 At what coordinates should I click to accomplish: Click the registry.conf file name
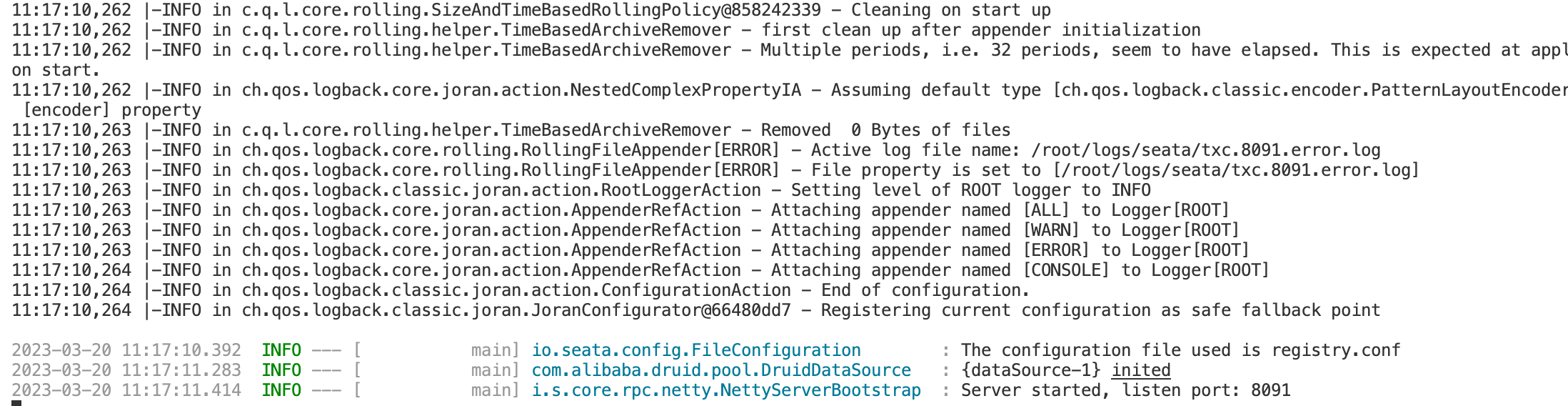1335,350
